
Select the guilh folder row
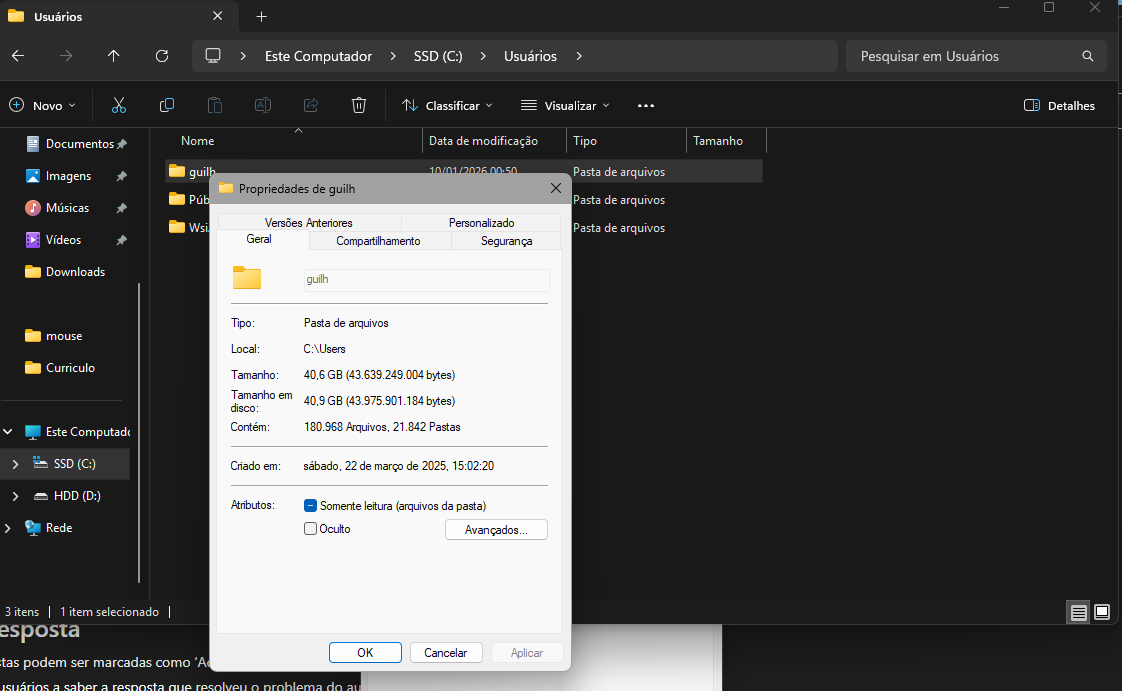tap(464, 172)
